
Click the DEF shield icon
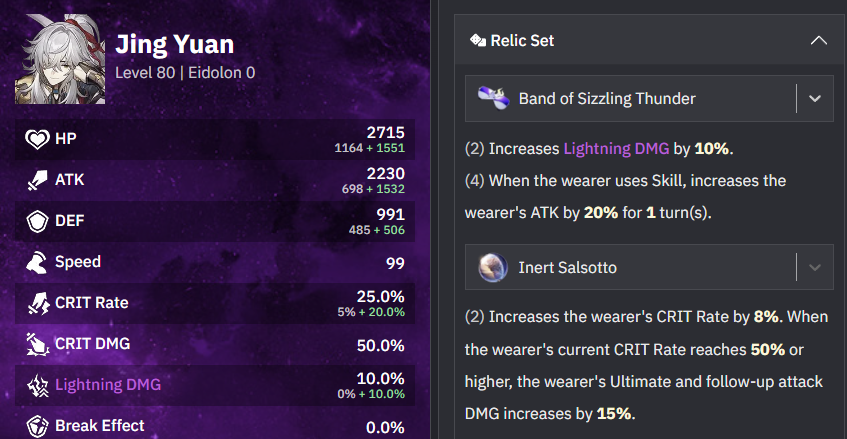coord(37,221)
